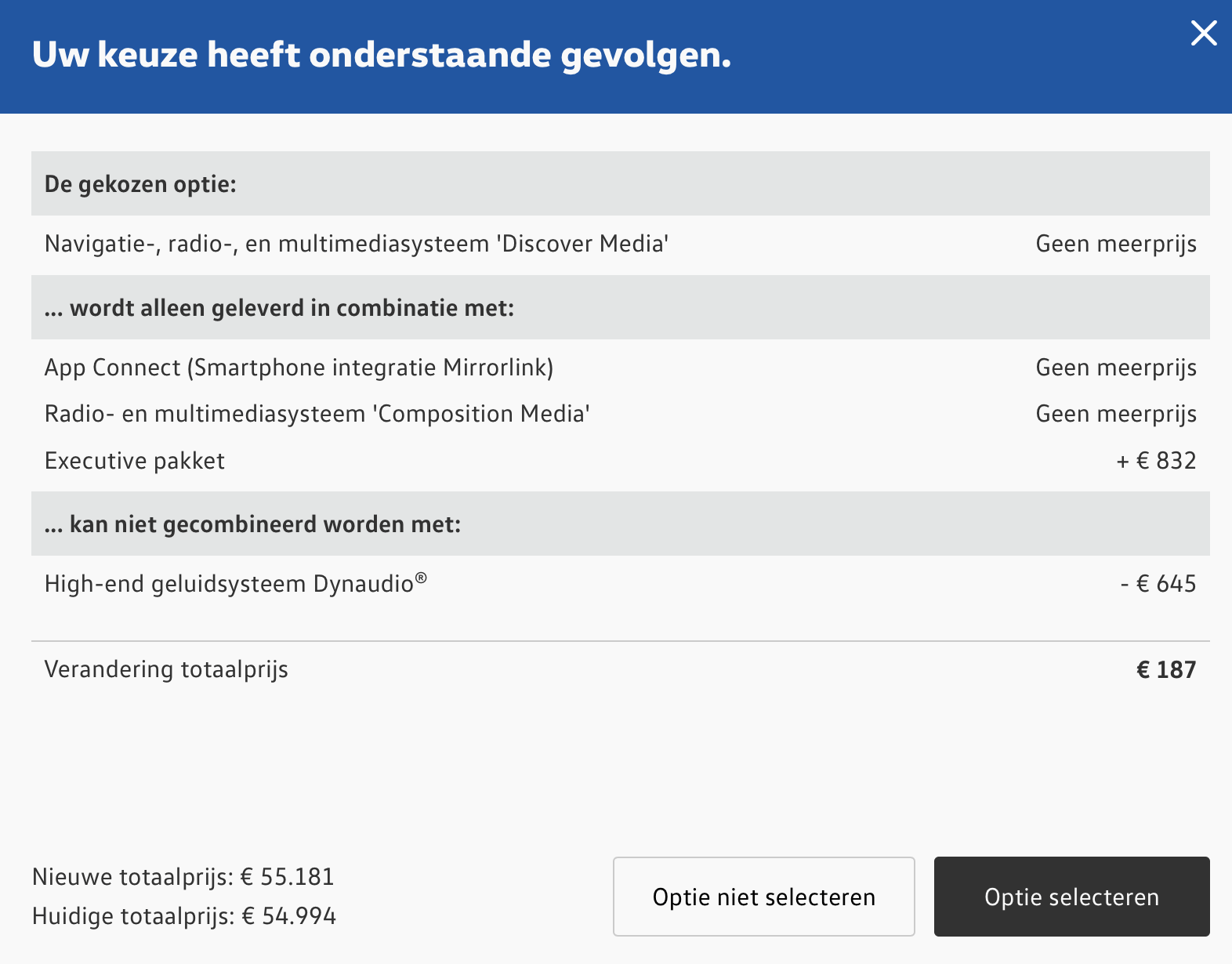Click 'Geen meerprijs' beside Composition Media
1232x964 pixels.
click(x=1115, y=414)
